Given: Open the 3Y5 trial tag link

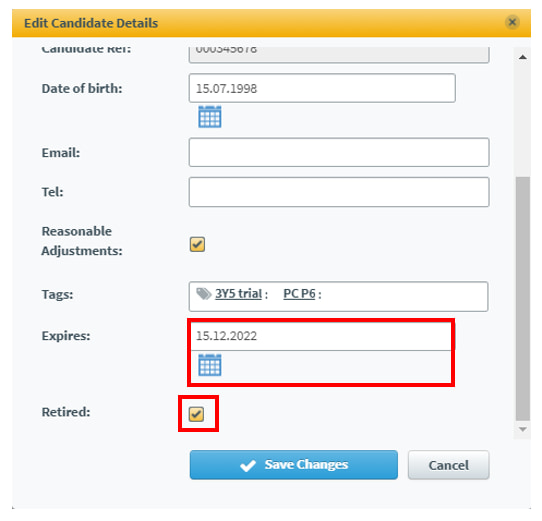Looking at the screenshot, I should click(x=238, y=294).
